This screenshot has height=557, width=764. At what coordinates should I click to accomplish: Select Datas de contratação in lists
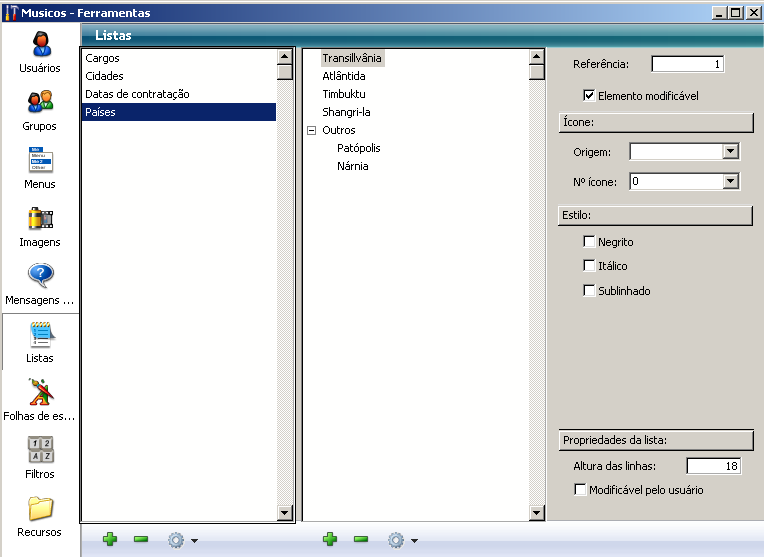pyautogui.click(x=137, y=94)
